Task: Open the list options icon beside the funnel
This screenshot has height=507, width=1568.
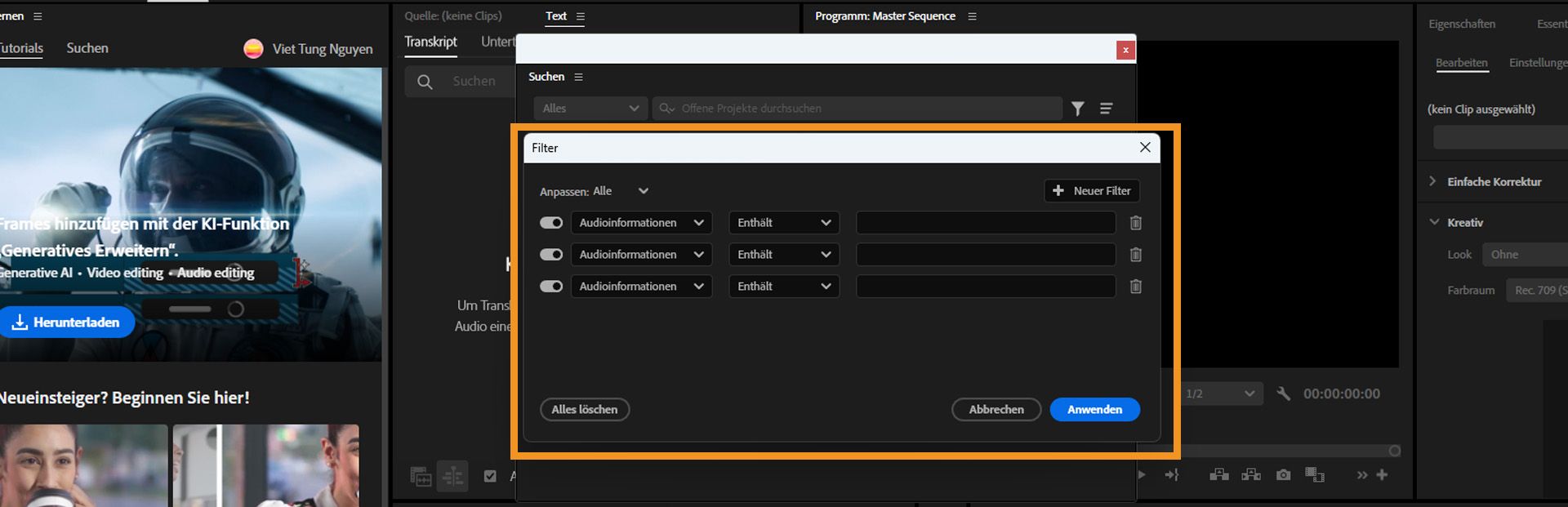Action: (x=1107, y=109)
